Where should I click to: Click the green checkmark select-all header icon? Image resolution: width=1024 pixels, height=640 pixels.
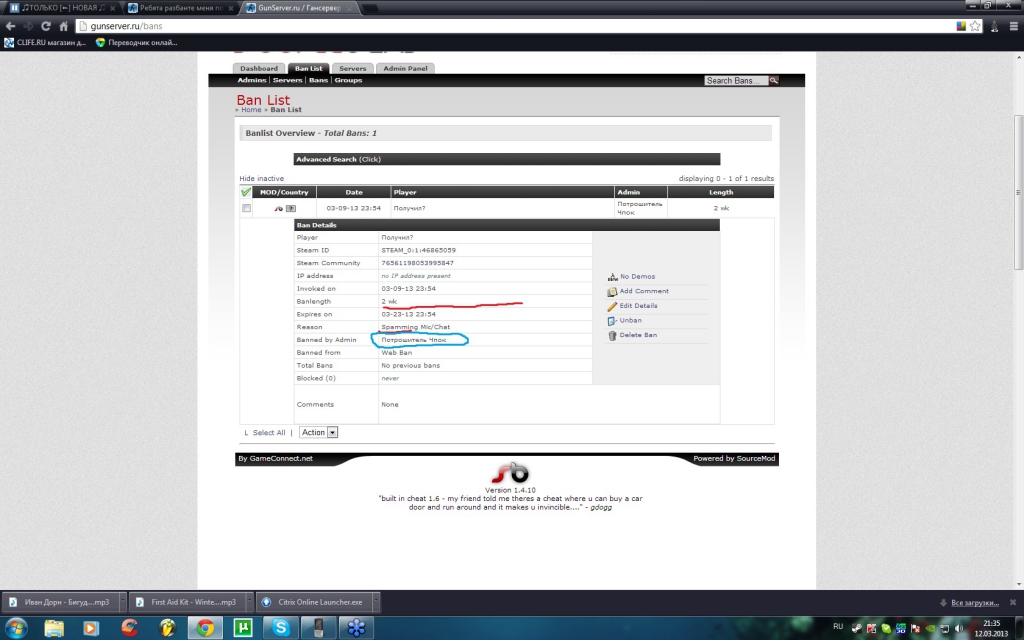click(x=246, y=192)
